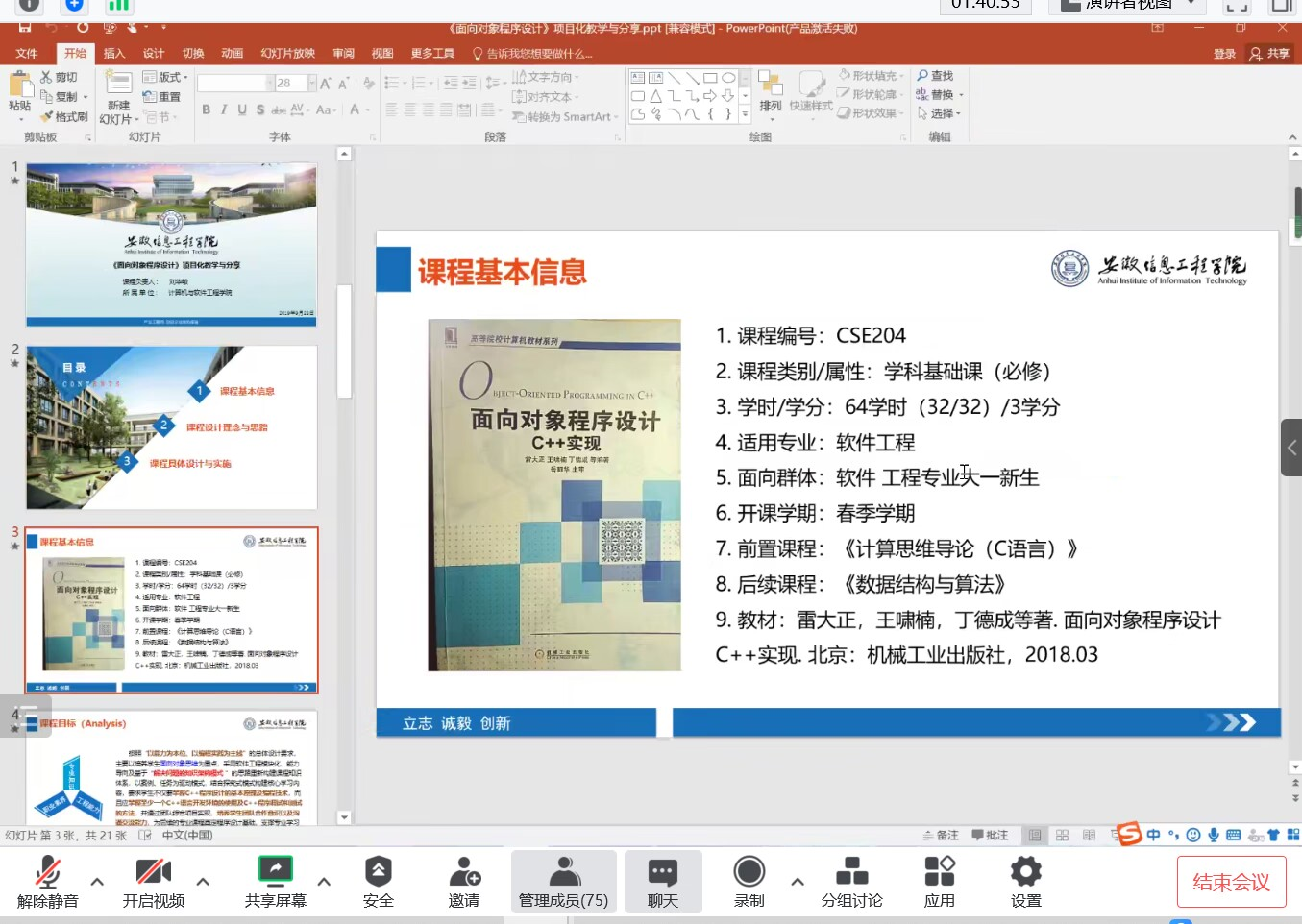Open the 聊天 chat panel in the meeting toolbar
The height and width of the screenshot is (924, 1302).
click(662, 881)
